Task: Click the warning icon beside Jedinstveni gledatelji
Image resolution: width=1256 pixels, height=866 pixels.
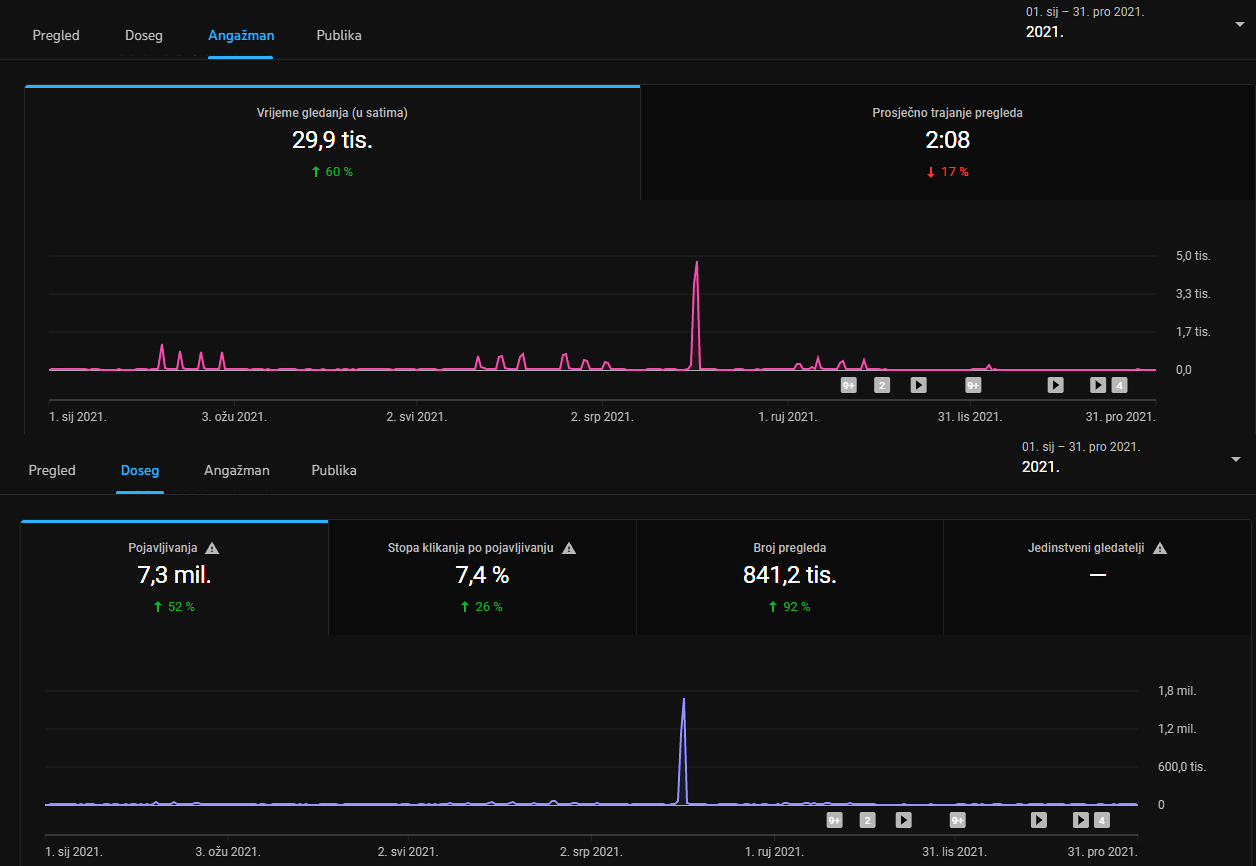Action: coord(1160,548)
